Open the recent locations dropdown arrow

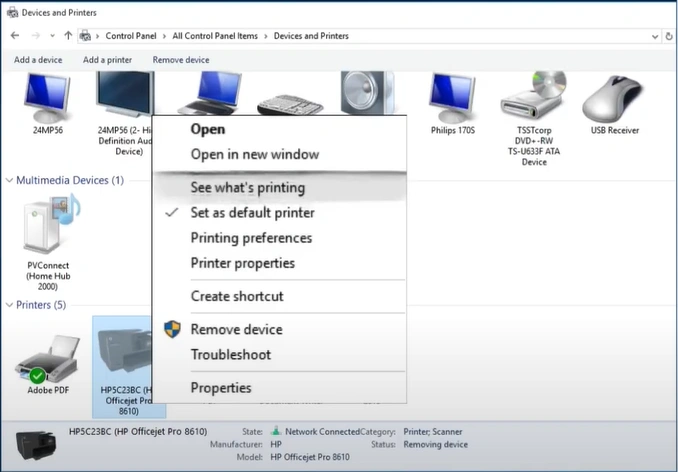click(x=52, y=36)
